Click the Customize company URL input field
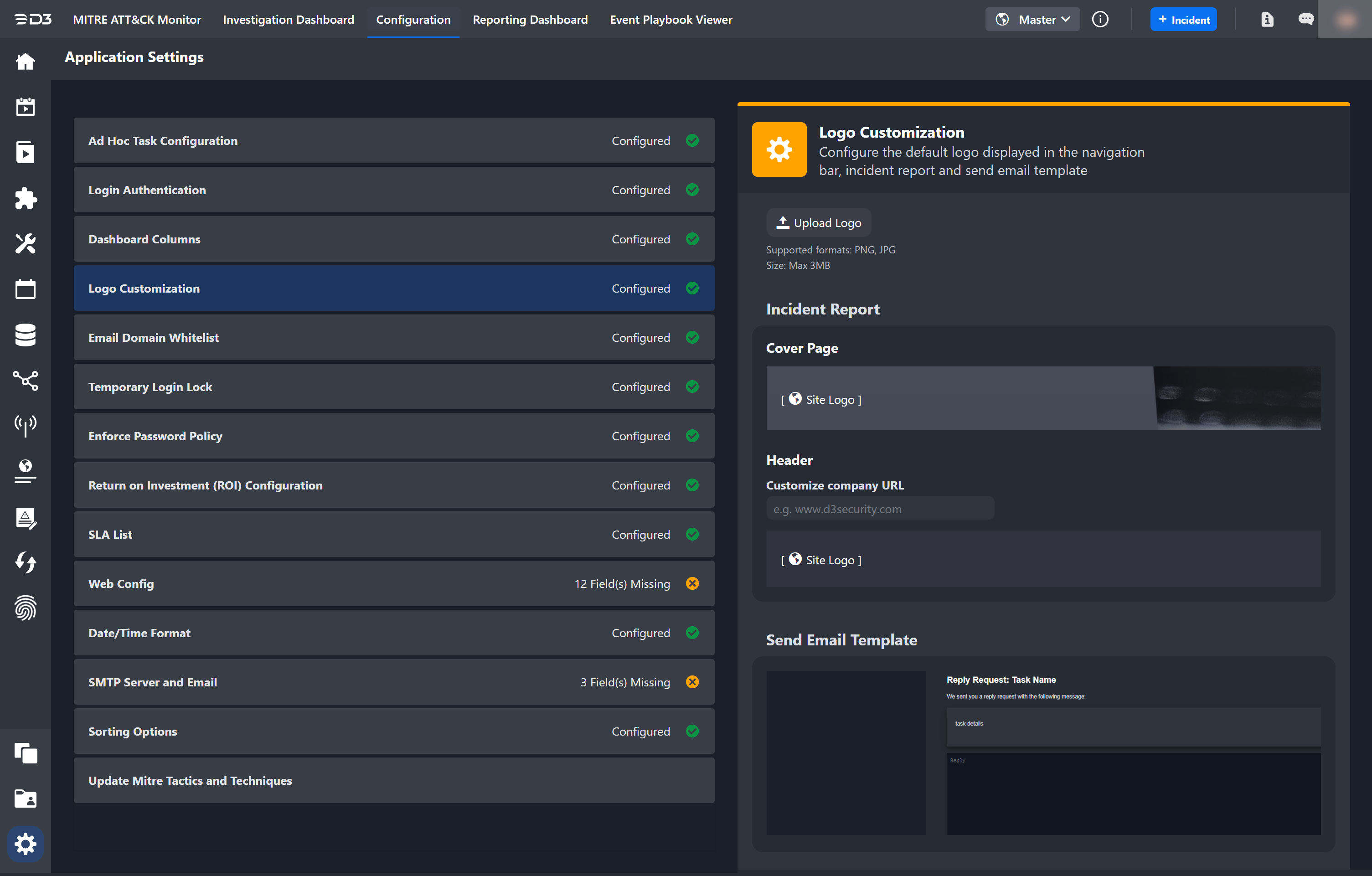 [x=880, y=509]
